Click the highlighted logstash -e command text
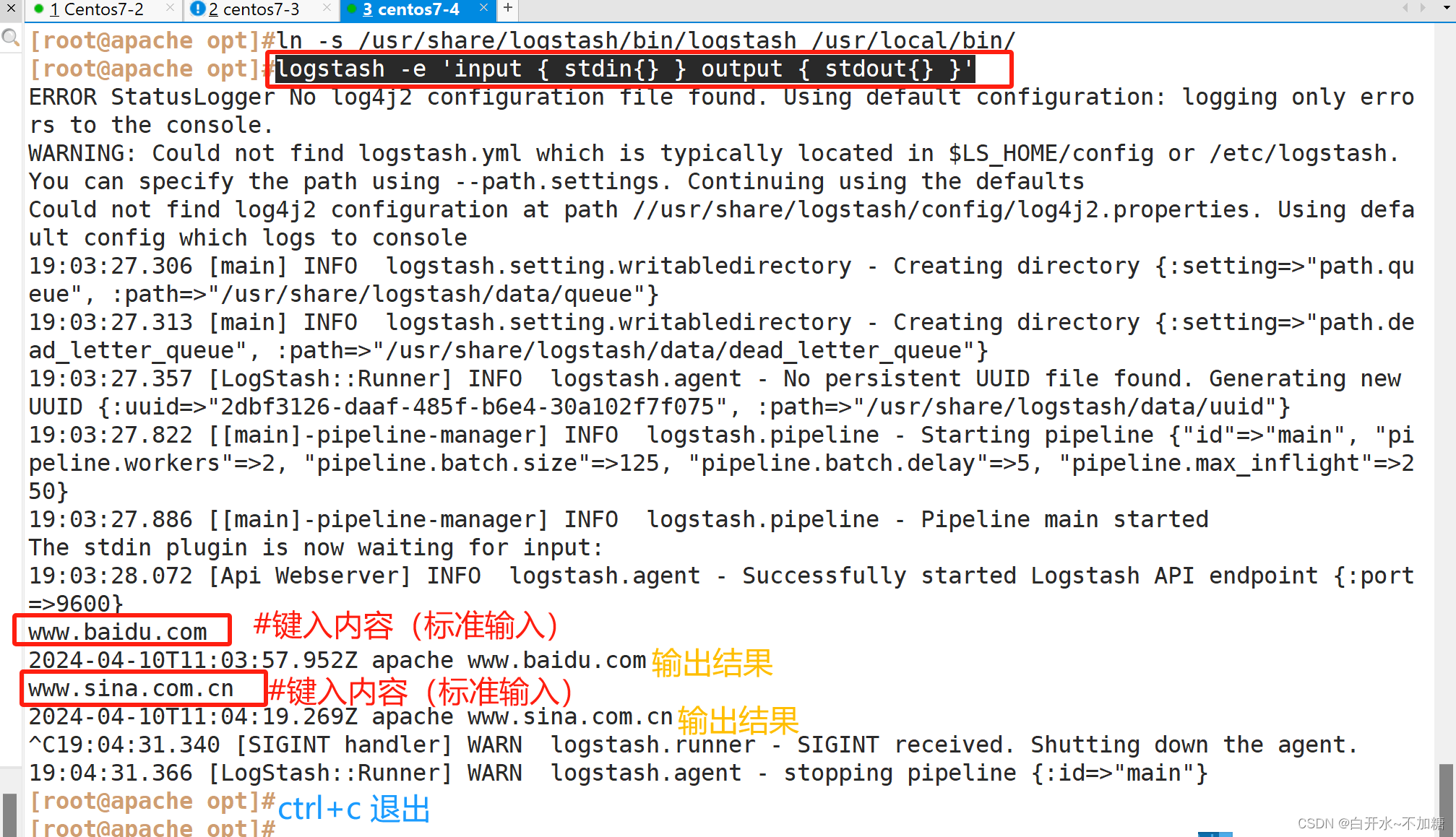Viewport: 1456px width, 837px height. [624, 69]
